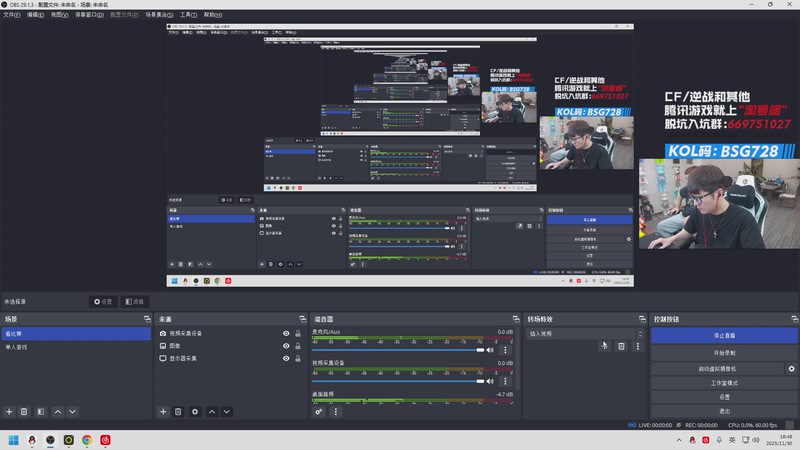This screenshot has height=450, width=800.
Task: Enable 工作室模式 studio mode button
Action: [x=724, y=383]
